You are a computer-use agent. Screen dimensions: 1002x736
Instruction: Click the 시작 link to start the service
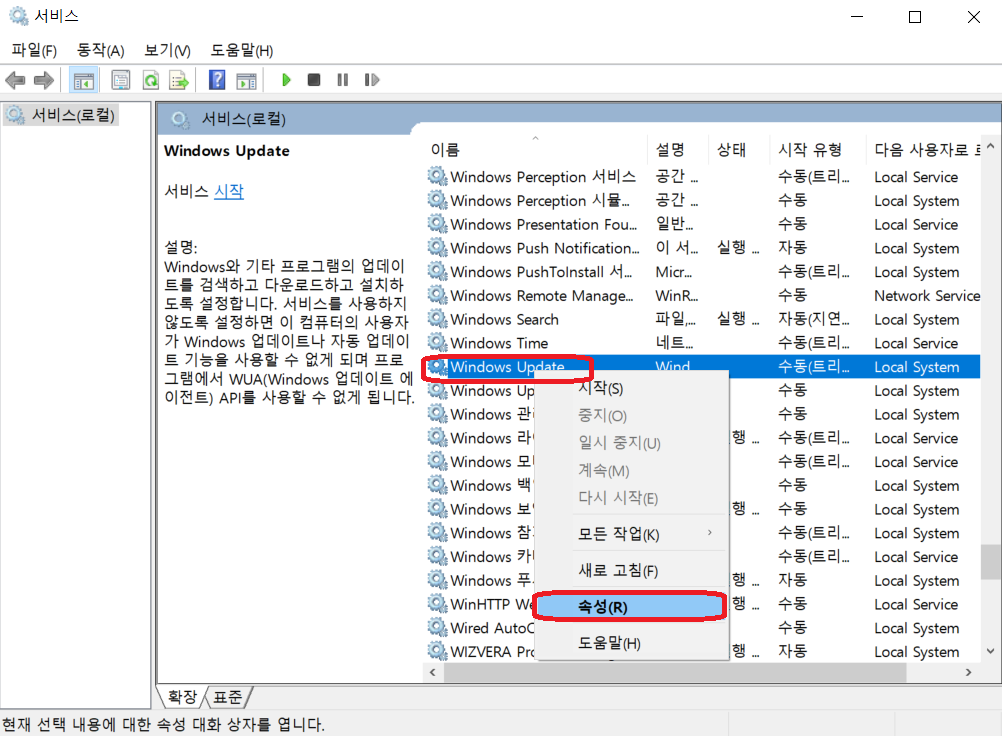pyautogui.click(x=229, y=191)
